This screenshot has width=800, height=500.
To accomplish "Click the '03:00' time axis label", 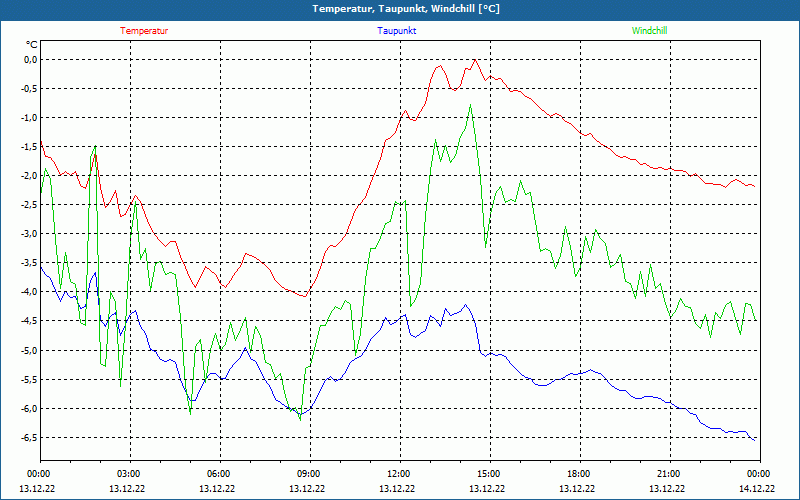I will [130, 474].
